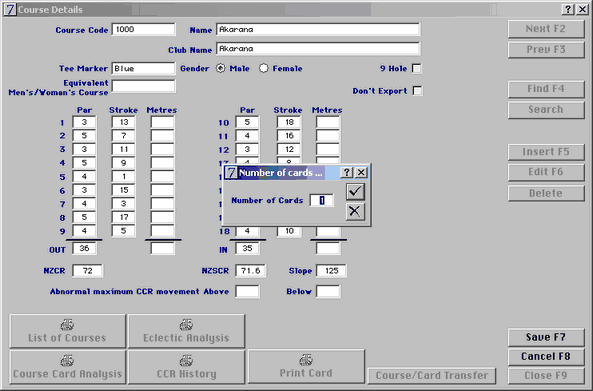
Task: Click the Stroke field for hole 8
Action: click(124, 217)
